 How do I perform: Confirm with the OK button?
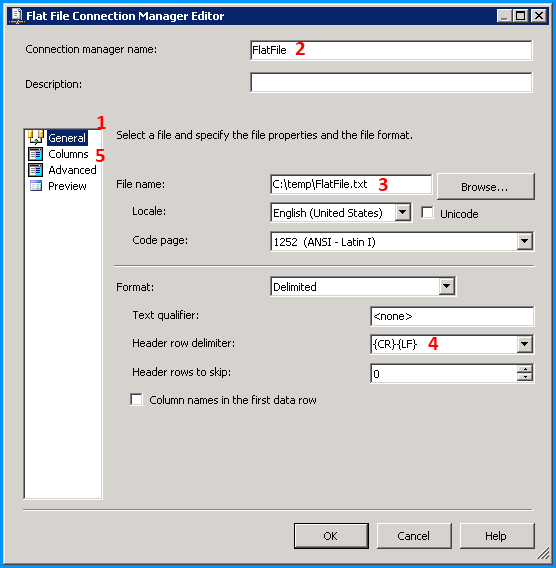pyautogui.click(x=331, y=536)
